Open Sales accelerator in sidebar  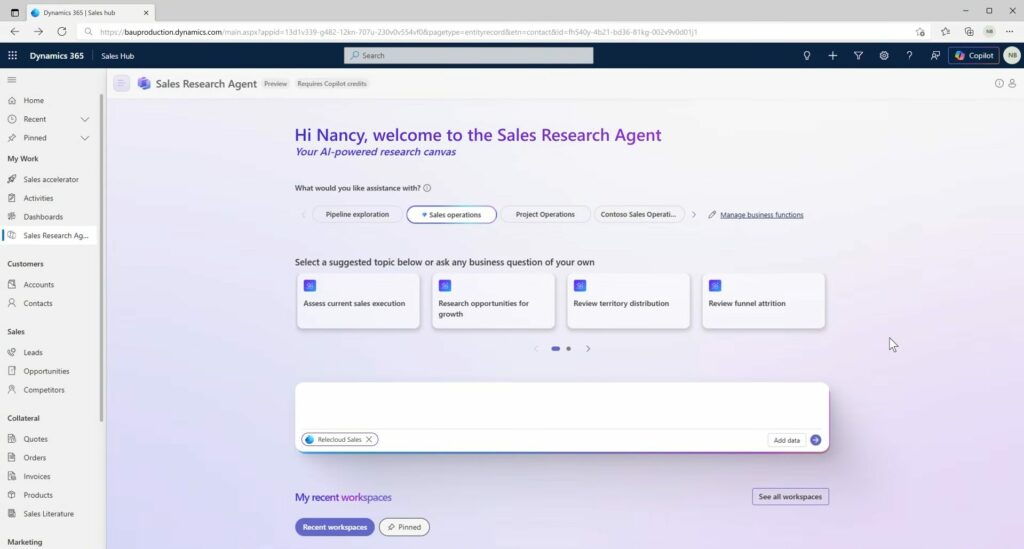pyautogui.click(x=50, y=180)
